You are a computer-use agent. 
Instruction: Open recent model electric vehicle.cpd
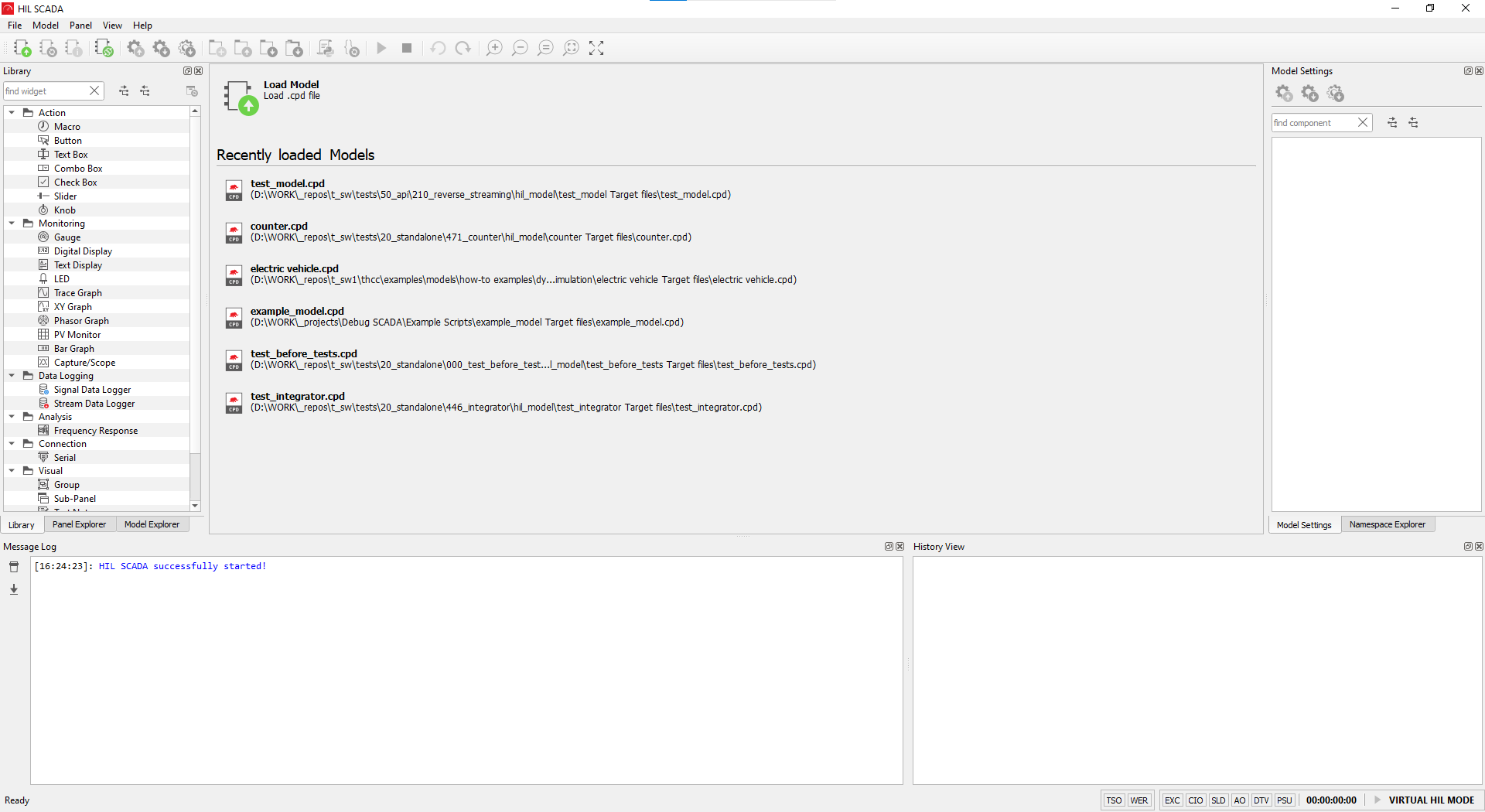coord(294,269)
